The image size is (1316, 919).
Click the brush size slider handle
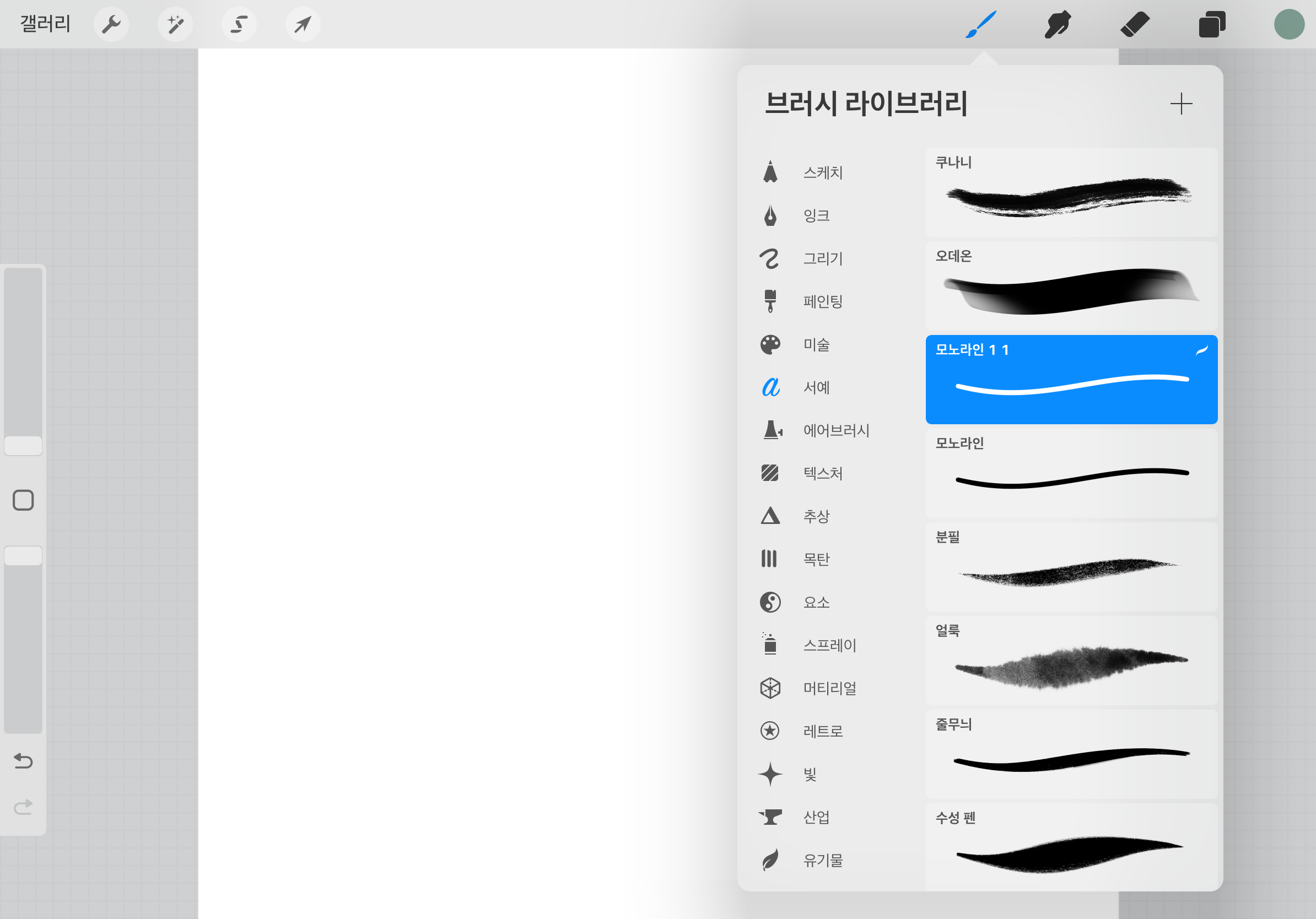click(x=23, y=445)
